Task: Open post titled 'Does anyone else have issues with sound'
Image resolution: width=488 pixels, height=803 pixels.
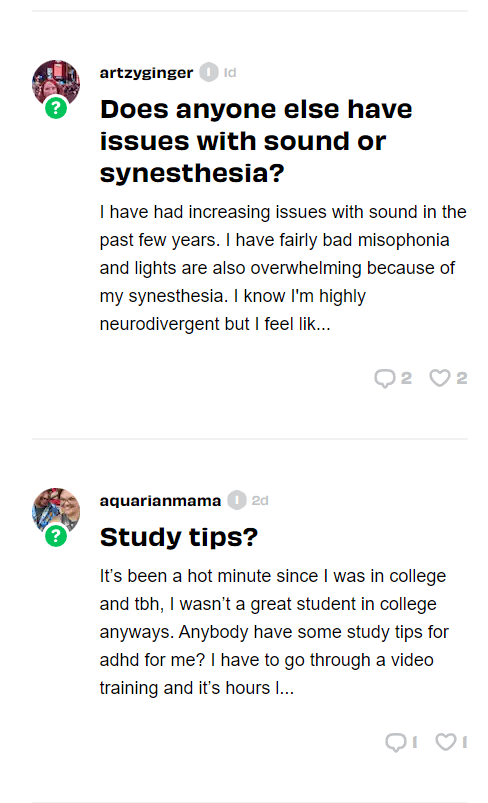Action: [x=256, y=141]
